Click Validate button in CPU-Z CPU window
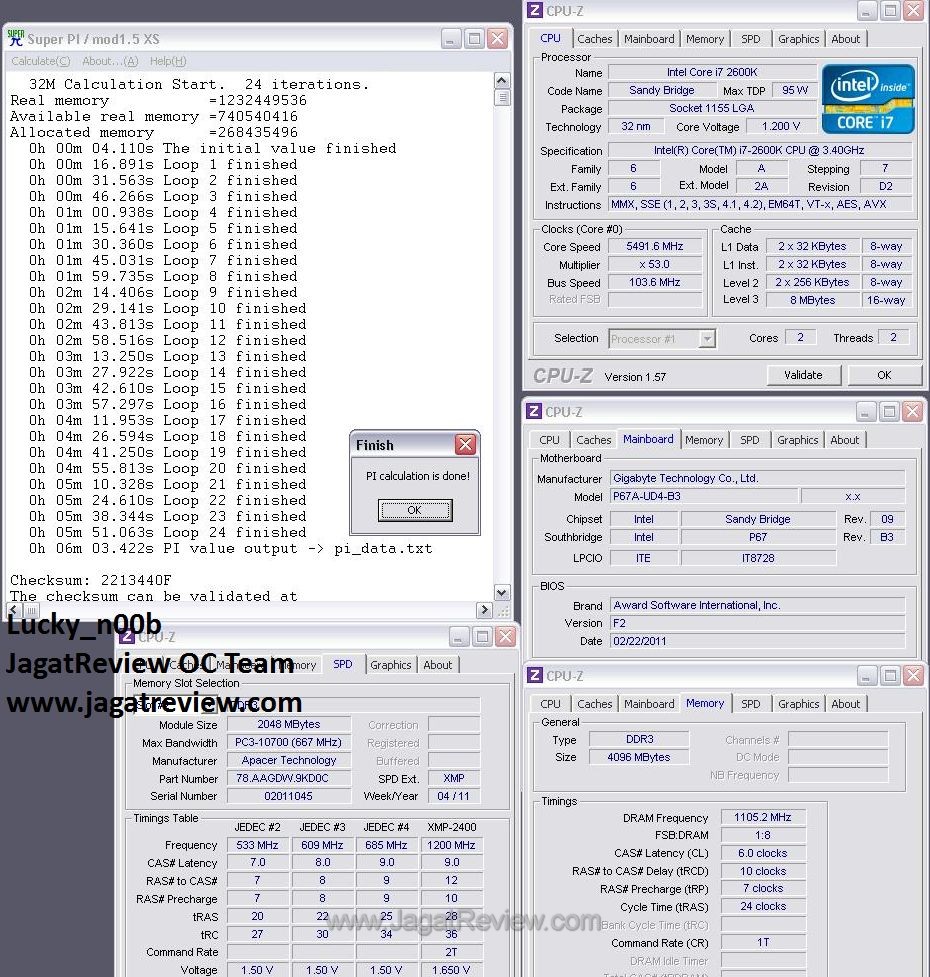Screen dimensions: 930x977 pyautogui.click(x=804, y=375)
